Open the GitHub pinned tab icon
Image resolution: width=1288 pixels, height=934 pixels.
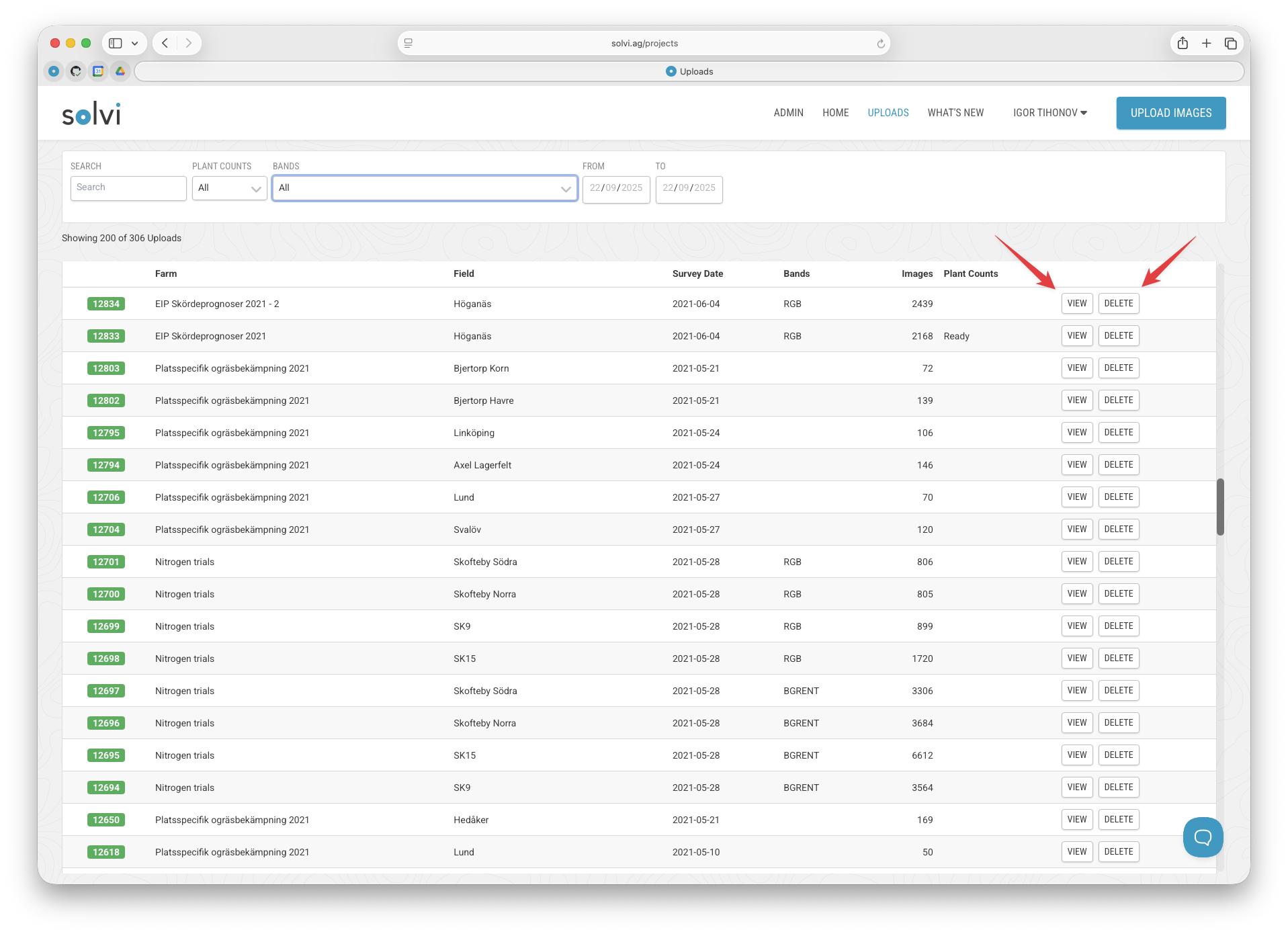pos(76,71)
